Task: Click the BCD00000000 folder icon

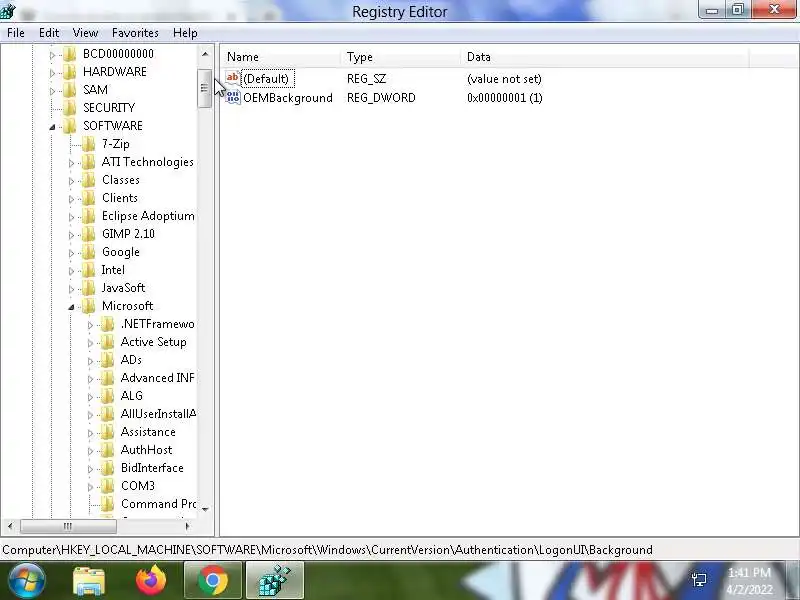Action: click(69, 54)
